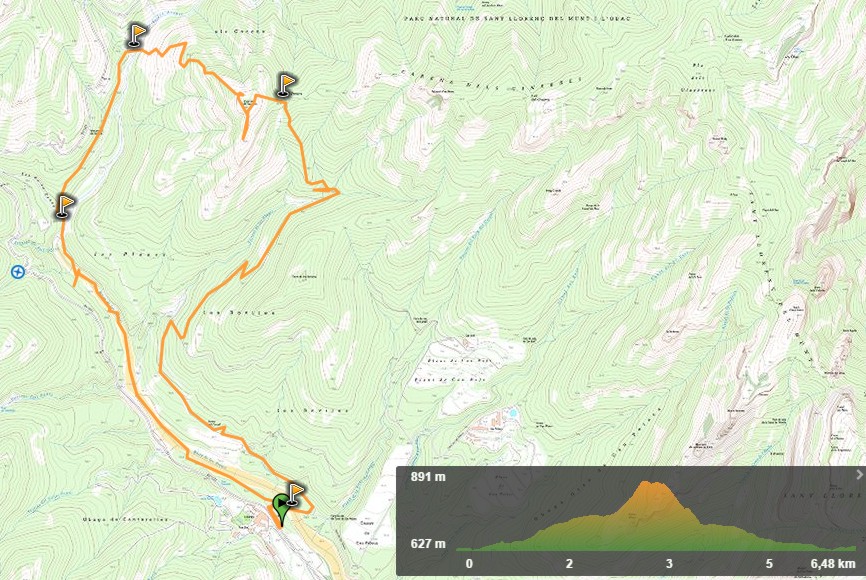Viewport: 866px width, 580px height.
Task: Select the 0 km tick on profile axis
Action: tap(469, 564)
